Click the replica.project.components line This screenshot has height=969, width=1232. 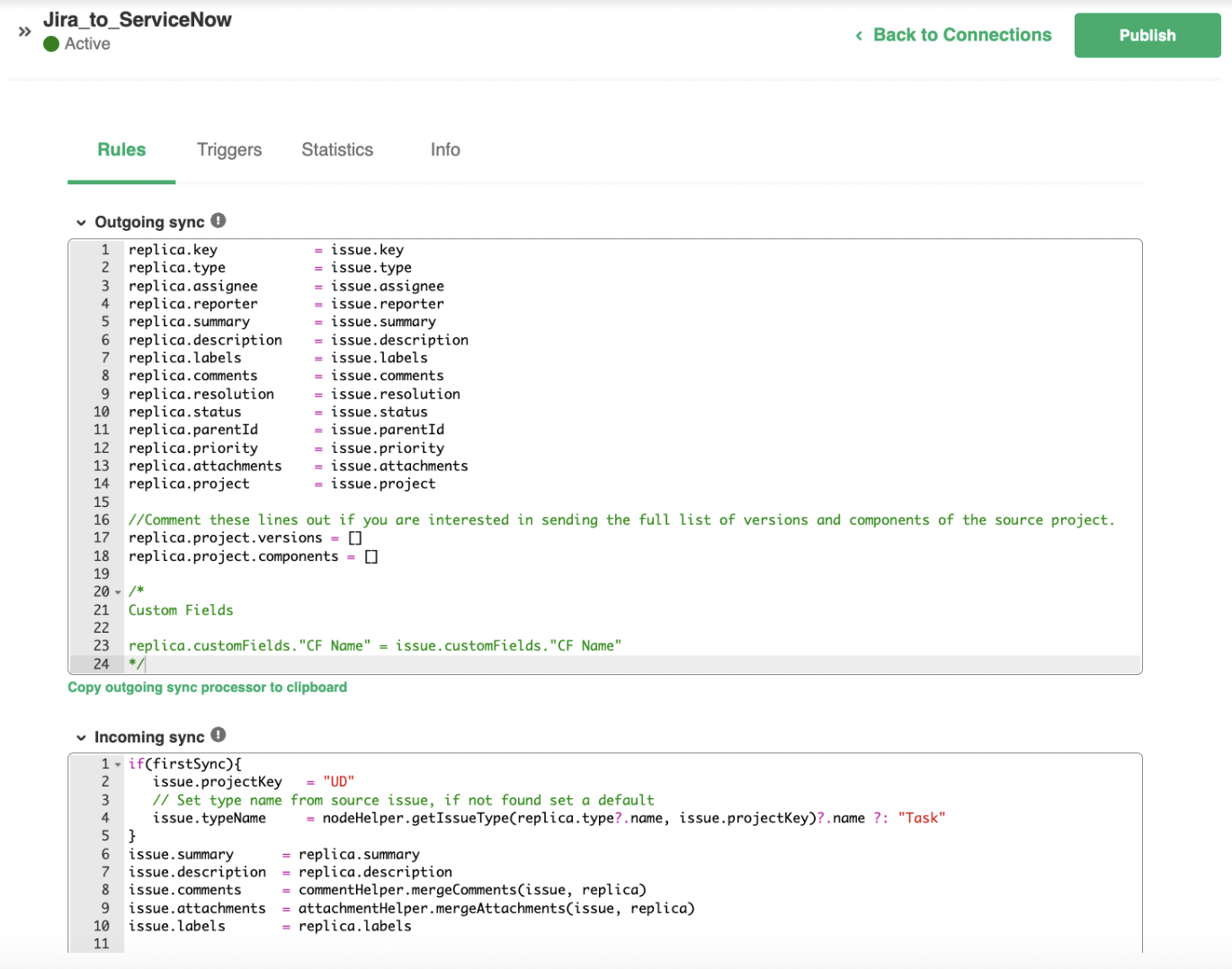(253, 556)
